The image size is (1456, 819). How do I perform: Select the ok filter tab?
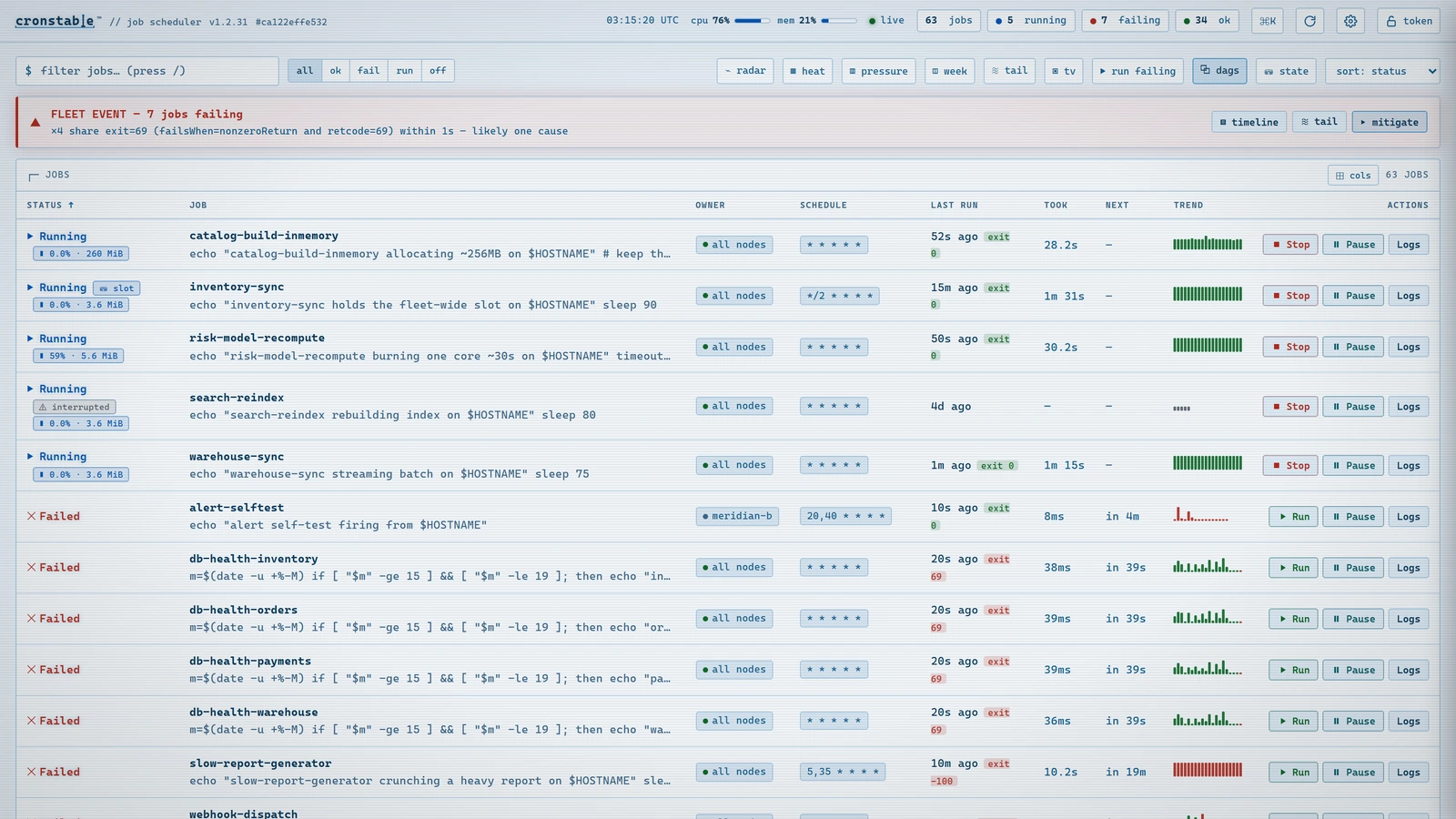coord(336,71)
